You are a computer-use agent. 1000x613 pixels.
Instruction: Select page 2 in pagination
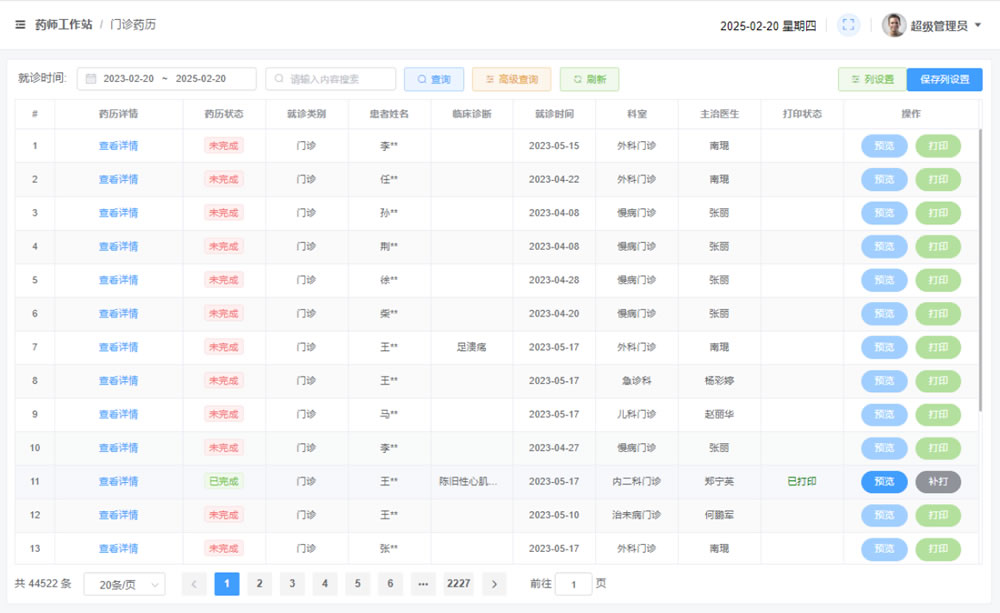[x=260, y=584]
